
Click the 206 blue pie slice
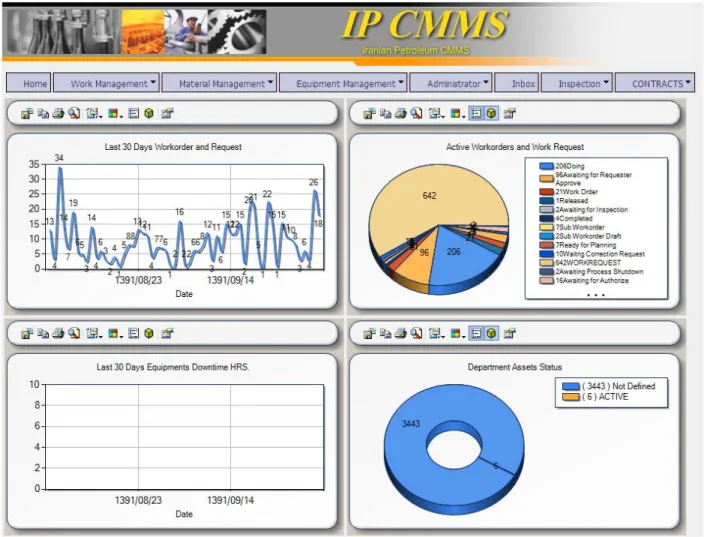point(453,252)
